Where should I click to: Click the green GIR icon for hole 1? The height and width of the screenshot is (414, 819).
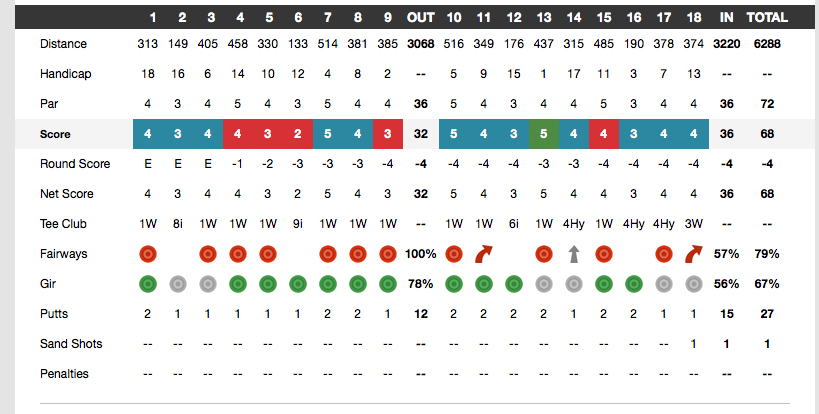pyautogui.click(x=147, y=284)
